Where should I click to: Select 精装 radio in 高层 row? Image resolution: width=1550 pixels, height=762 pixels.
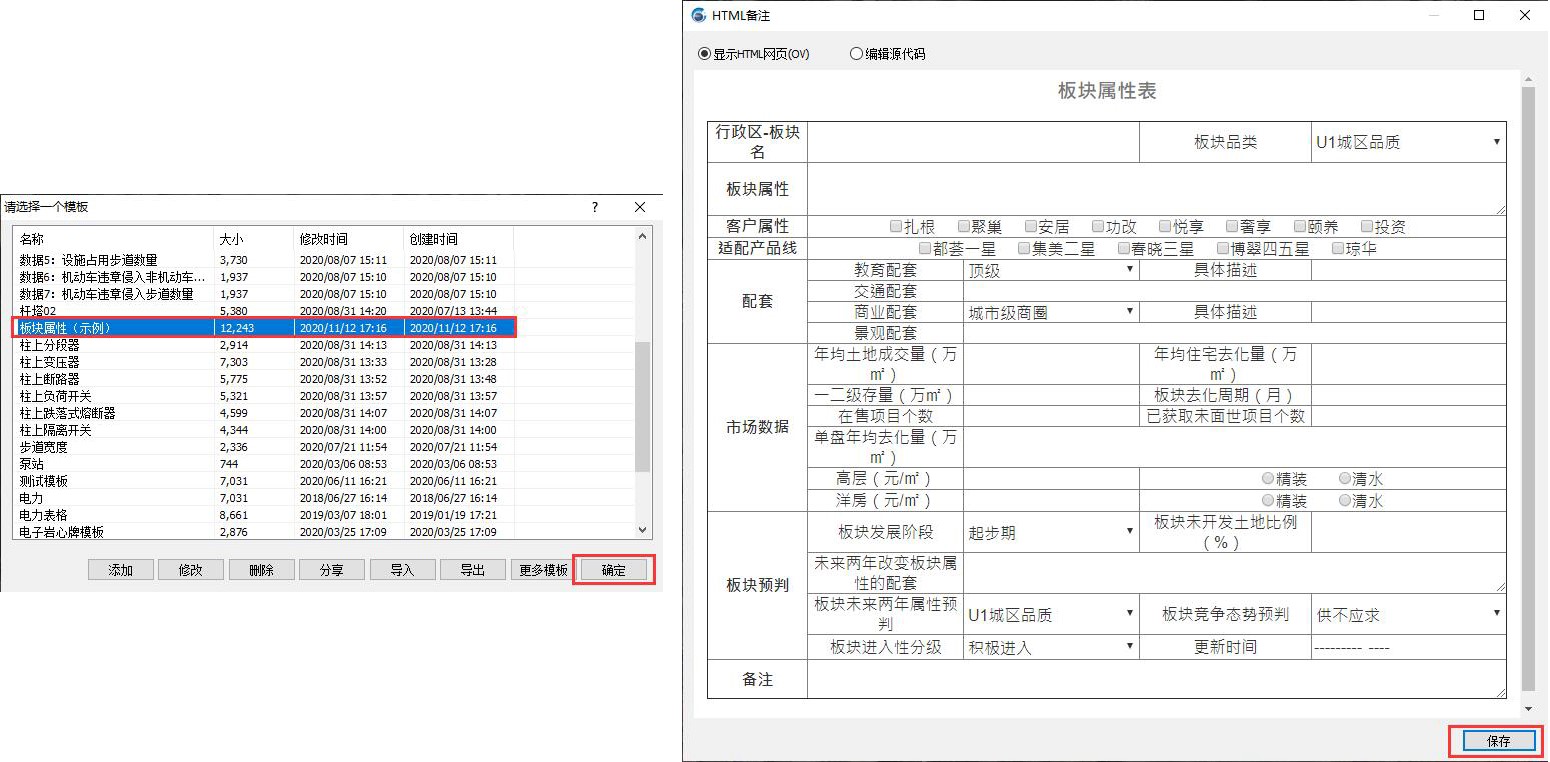click(x=1268, y=479)
